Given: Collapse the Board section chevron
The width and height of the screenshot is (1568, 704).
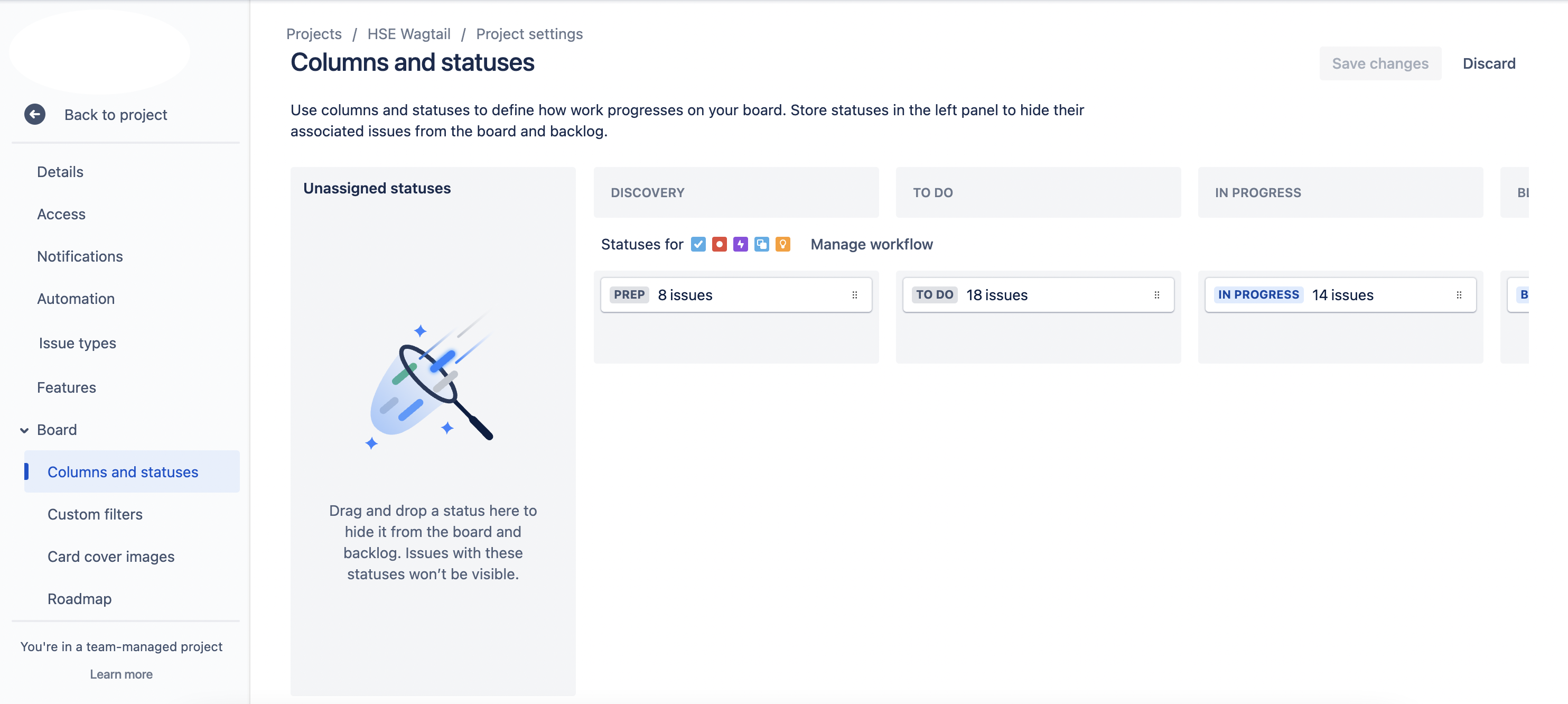Looking at the screenshot, I should pyautogui.click(x=24, y=430).
